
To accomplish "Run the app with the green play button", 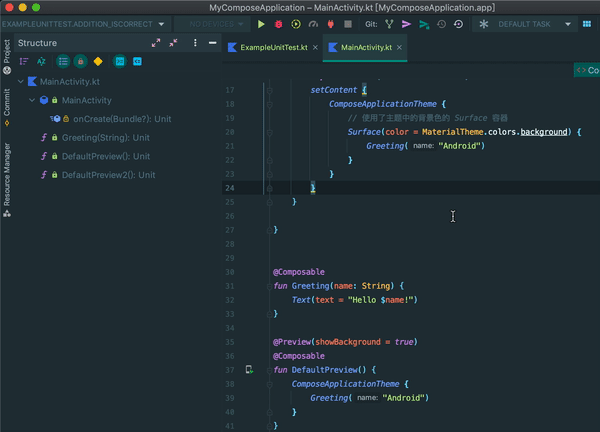I will [261, 24].
